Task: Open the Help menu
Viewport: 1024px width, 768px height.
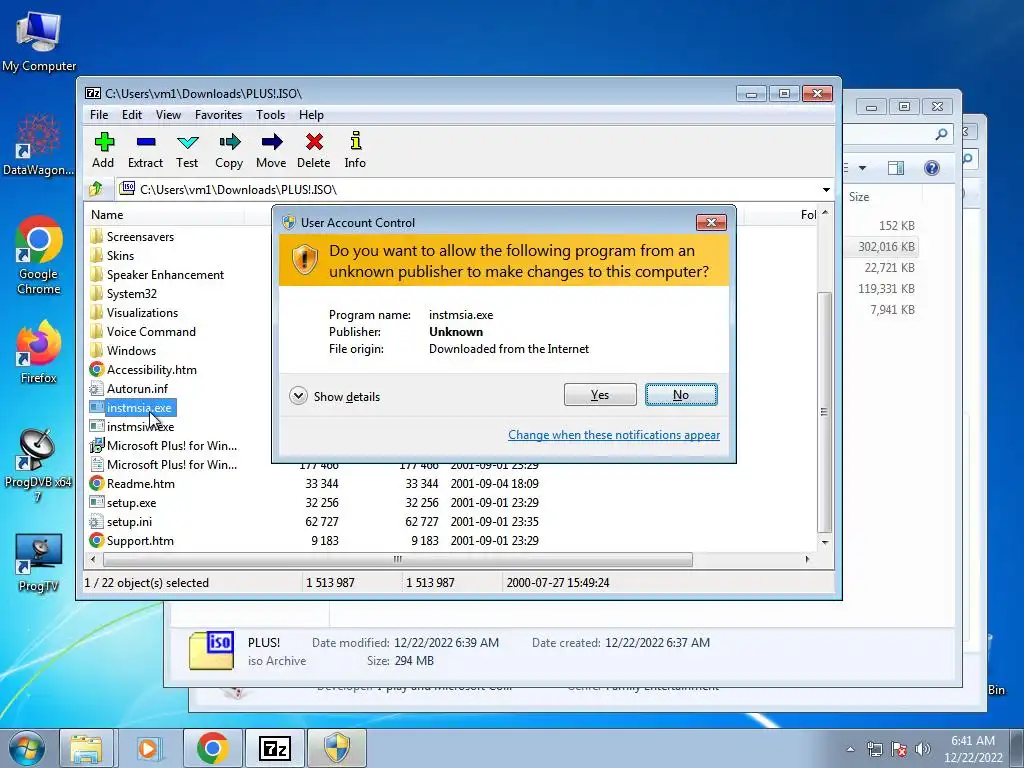Action: 312,115
